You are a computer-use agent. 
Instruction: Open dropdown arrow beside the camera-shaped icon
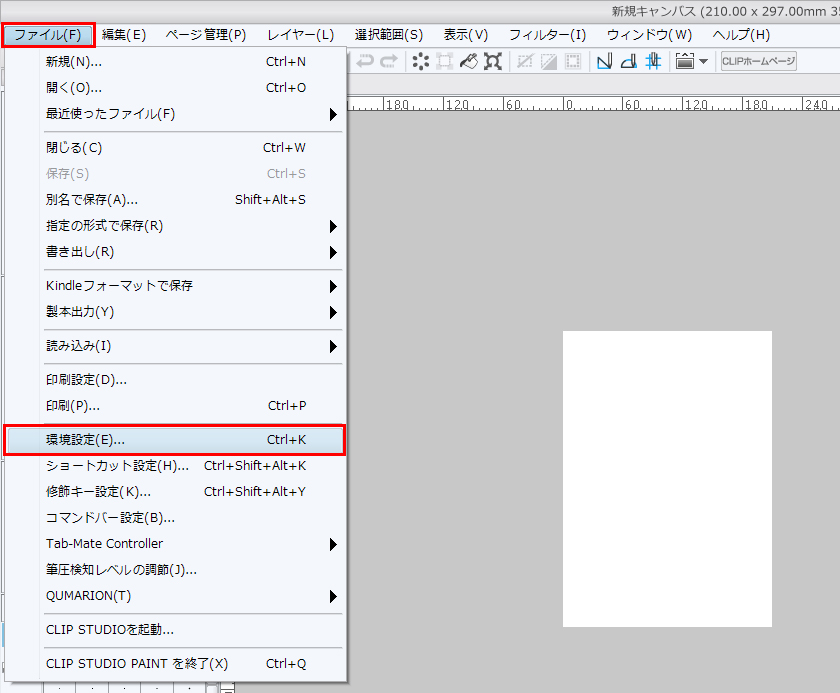point(704,62)
